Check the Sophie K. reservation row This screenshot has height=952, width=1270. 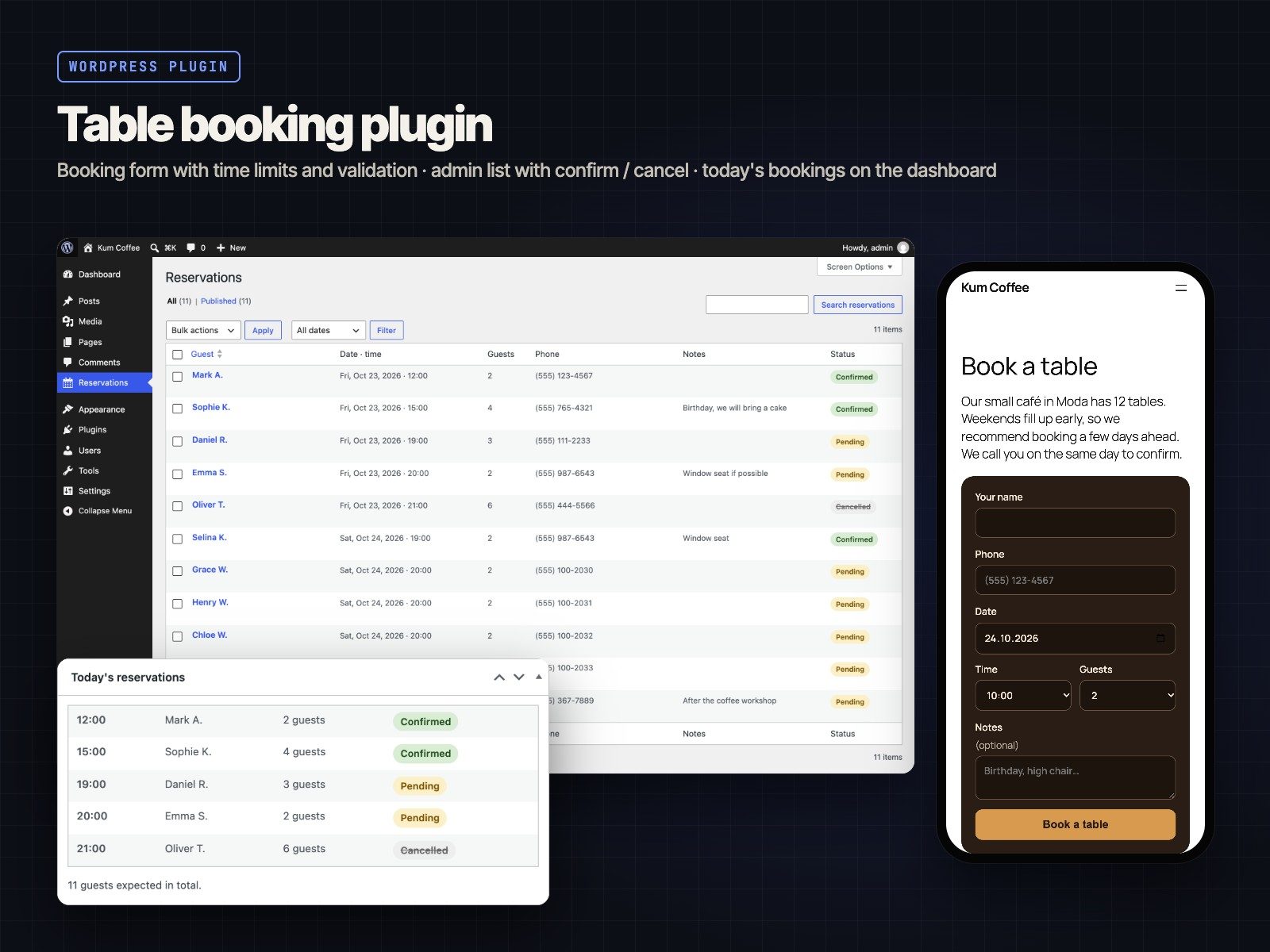pyautogui.click(x=177, y=409)
